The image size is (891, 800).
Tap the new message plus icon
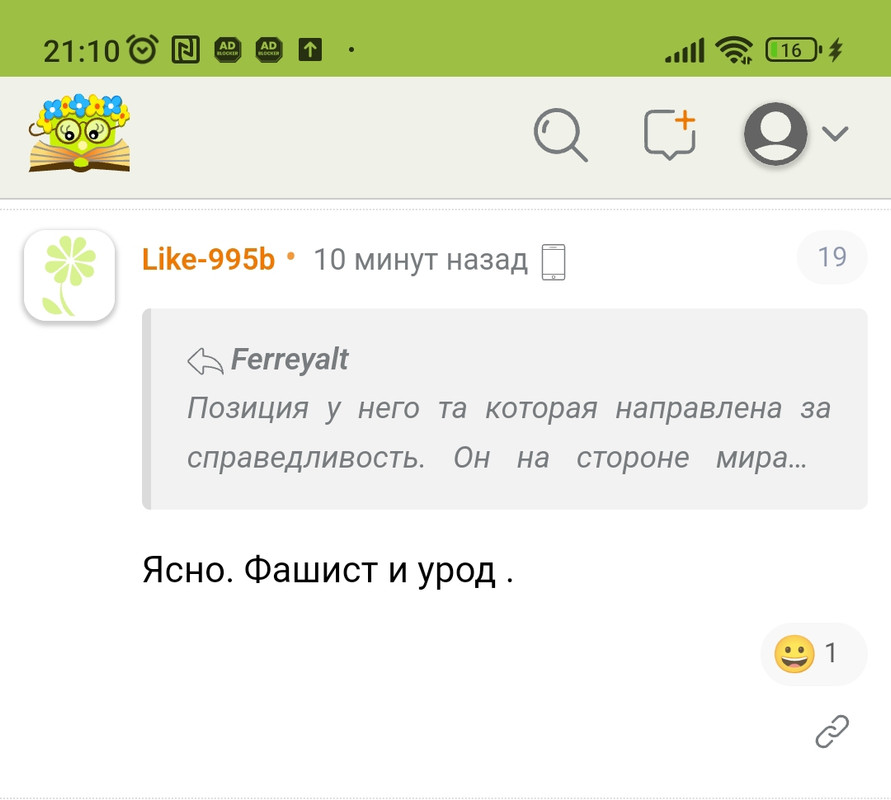click(670, 134)
